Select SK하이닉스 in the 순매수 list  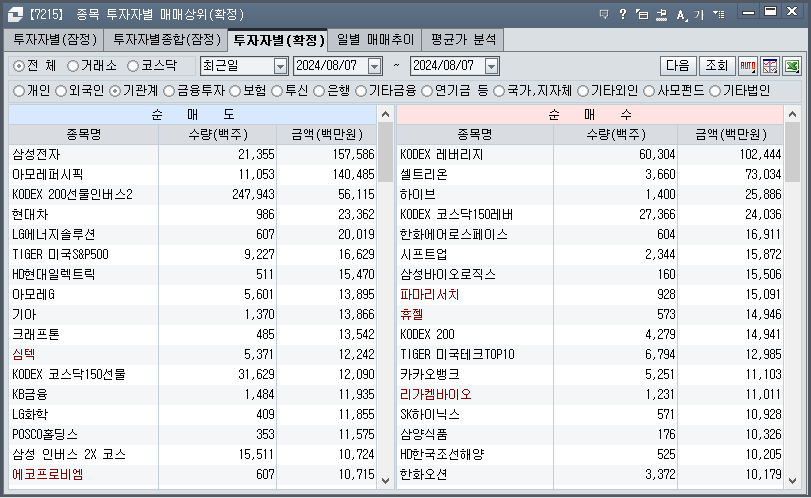pyautogui.click(x=430, y=415)
